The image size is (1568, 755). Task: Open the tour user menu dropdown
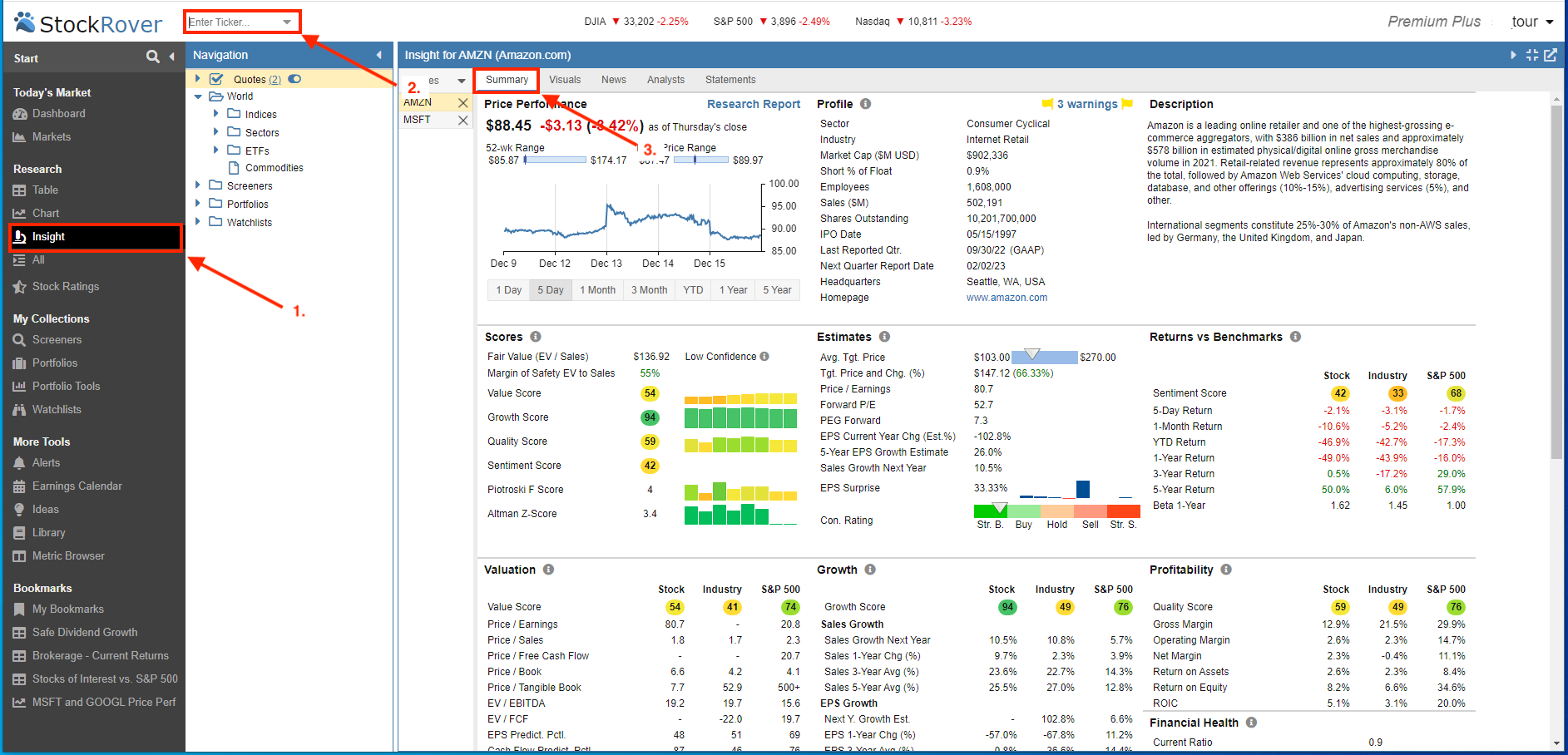point(1549,22)
